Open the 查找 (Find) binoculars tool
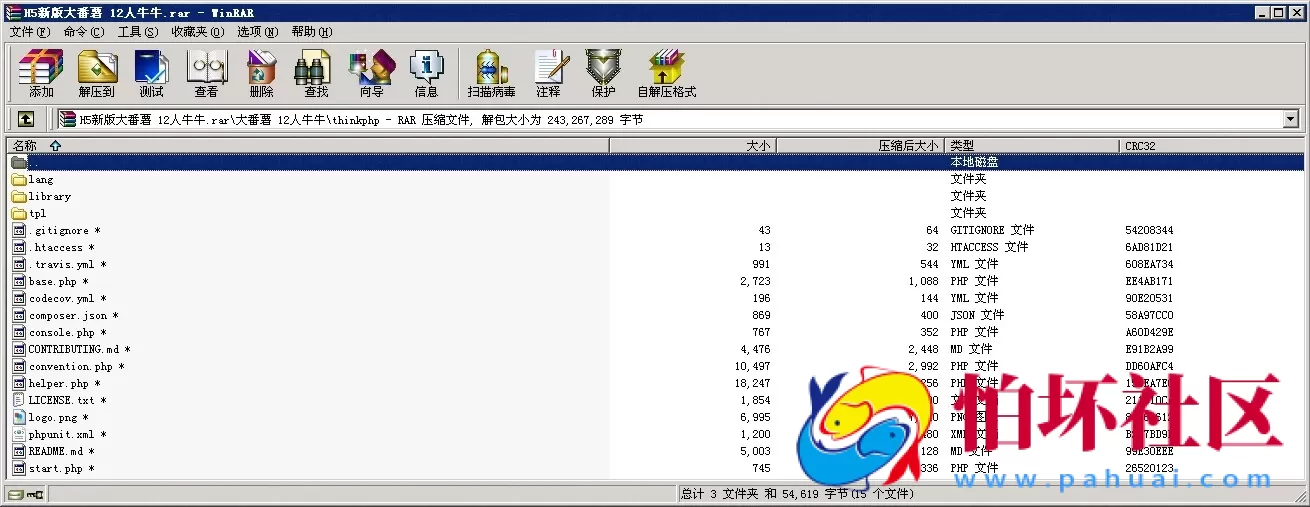The height and width of the screenshot is (507, 1310). (x=316, y=74)
